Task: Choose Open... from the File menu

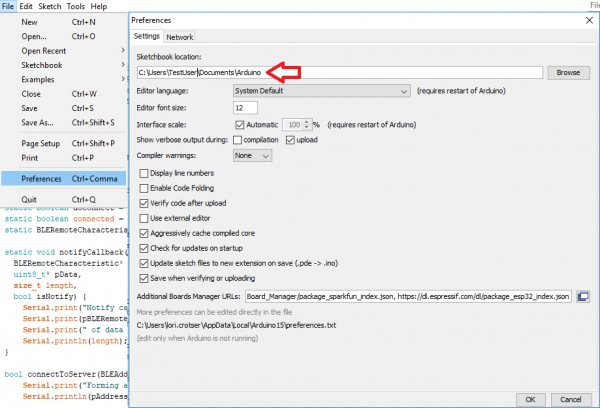Action: (x=64, y=36)
